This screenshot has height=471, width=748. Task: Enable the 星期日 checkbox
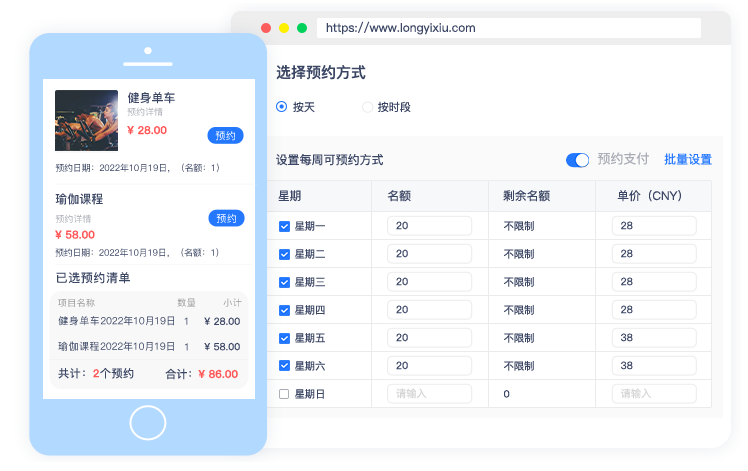[284, 394]
